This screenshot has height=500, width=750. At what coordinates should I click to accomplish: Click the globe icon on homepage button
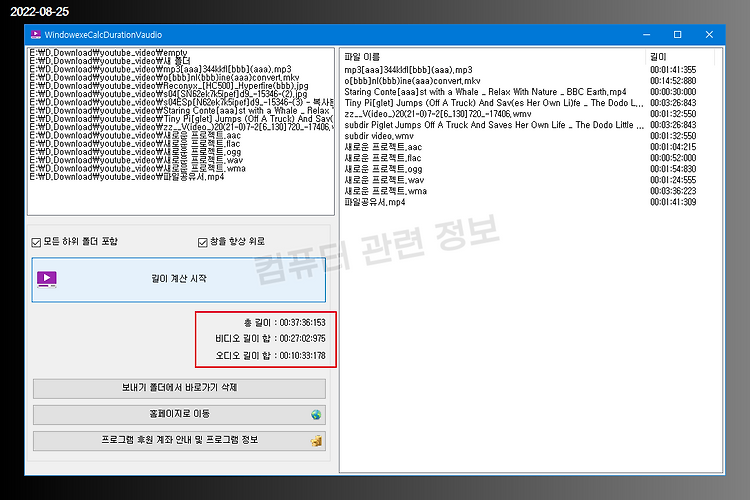[x=316, y=415]
